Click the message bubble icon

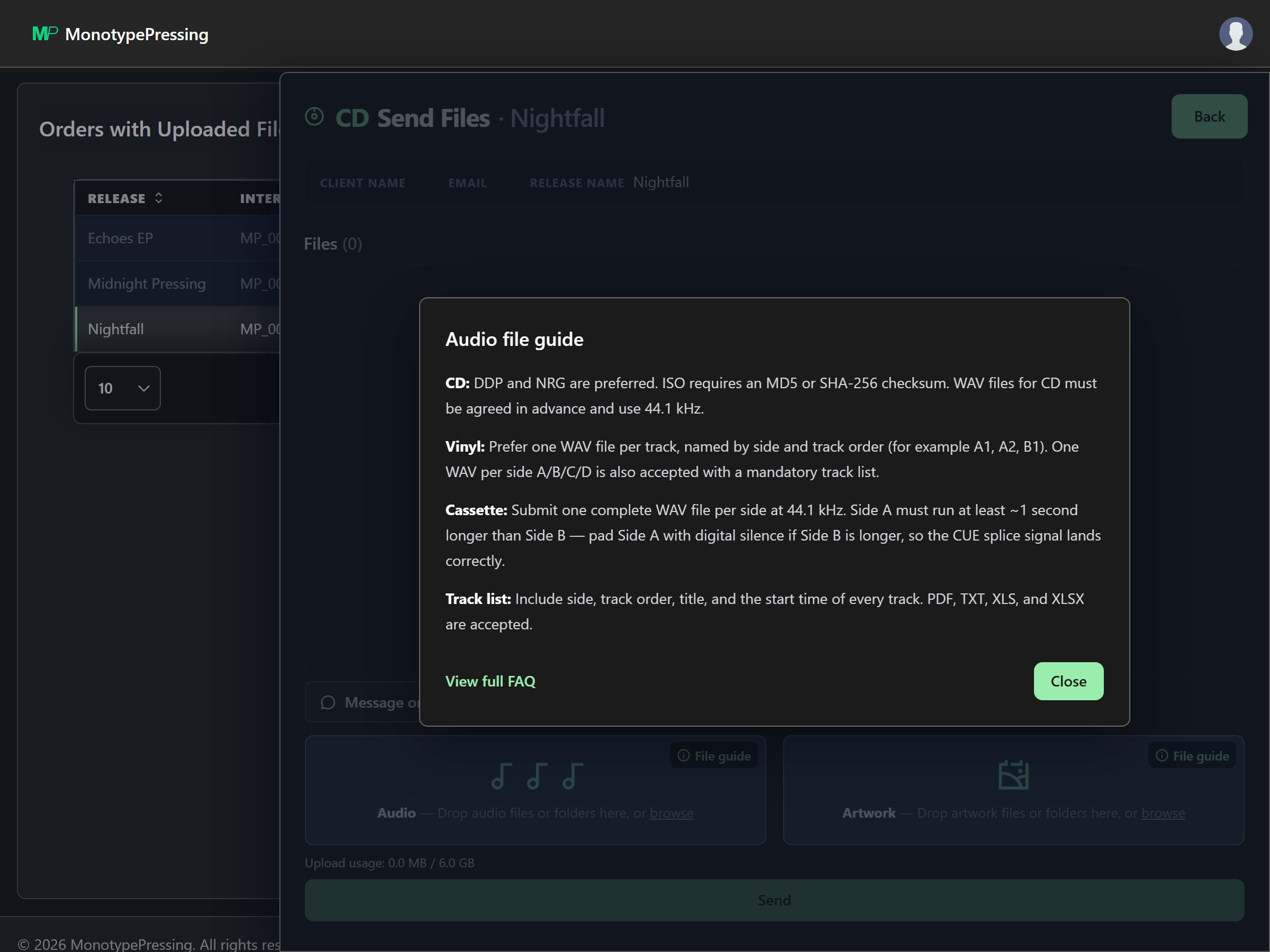pyautogui.click(x=328, y=702)
